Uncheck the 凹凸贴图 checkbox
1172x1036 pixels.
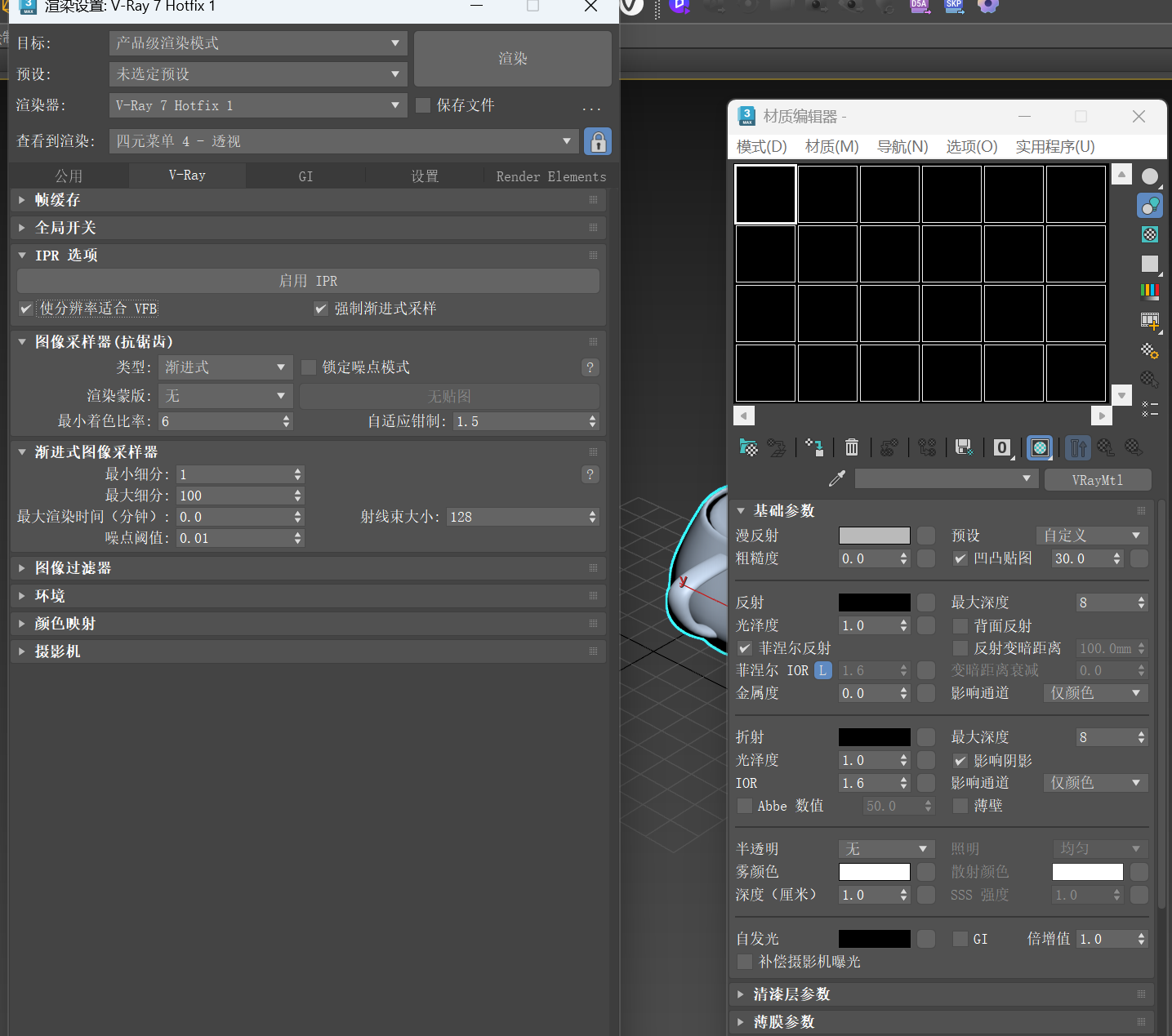click(x=960, y=558)
